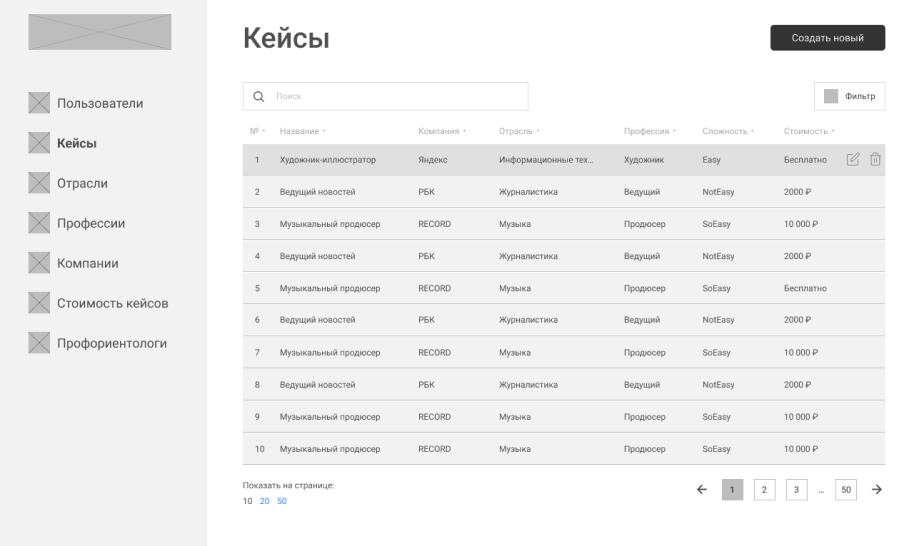Open Стоимость кейсов in sidebar
The height and width of the screenshot is (546, 914).
112,303
